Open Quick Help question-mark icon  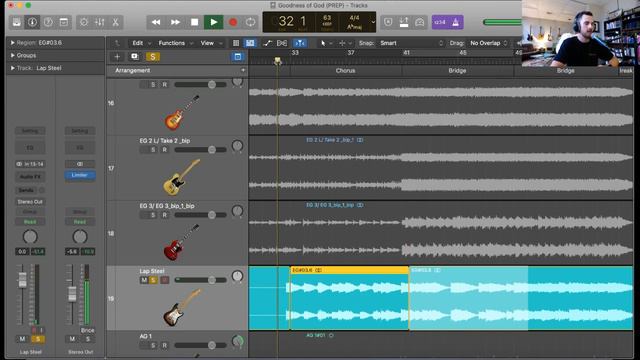(x=48, y=22)
